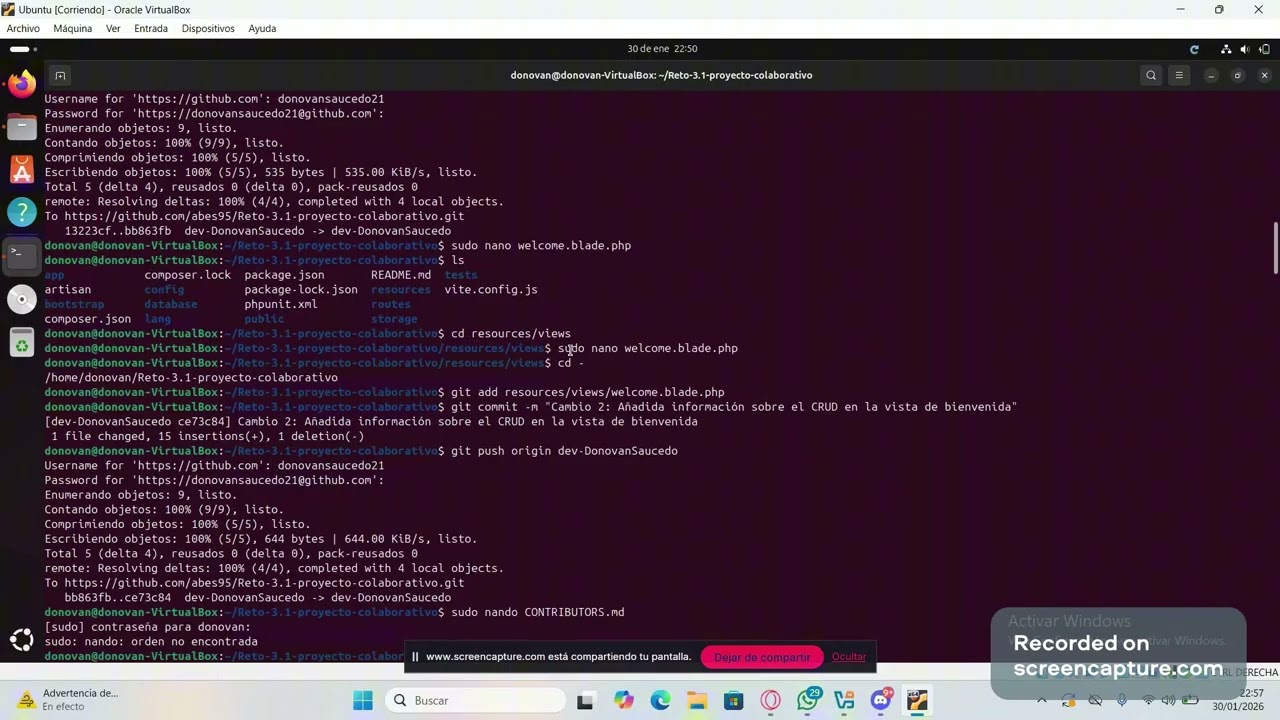The width and height of the screenshot is (1280, 720).
Task: Click 'sudo: nando: orden no encontrada' message
Action: pyautogui.click(x=151, y=642)
